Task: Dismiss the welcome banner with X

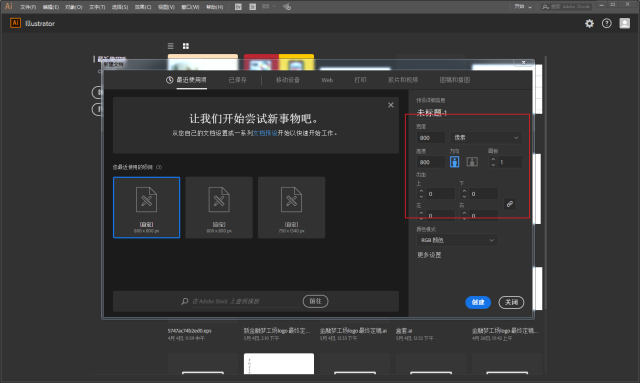Action: point(391,105)
